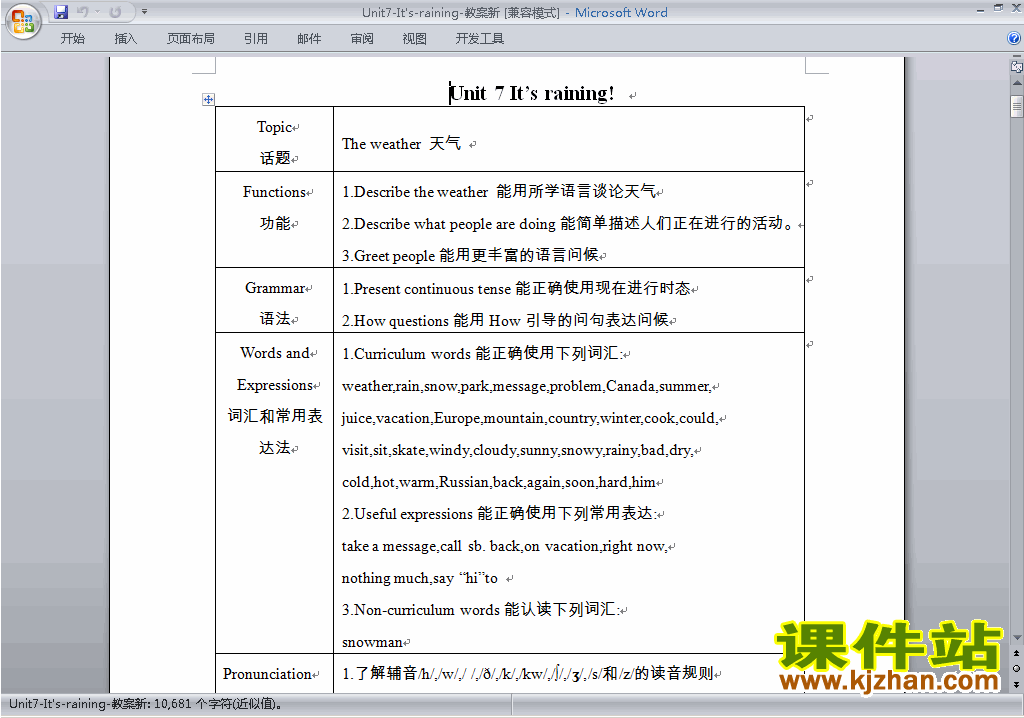The height and width of the screenshot is (718, 1024).
Task: Click the Next Page double-arrow button
Action: pyautogui.click(x=1016, y=684)
